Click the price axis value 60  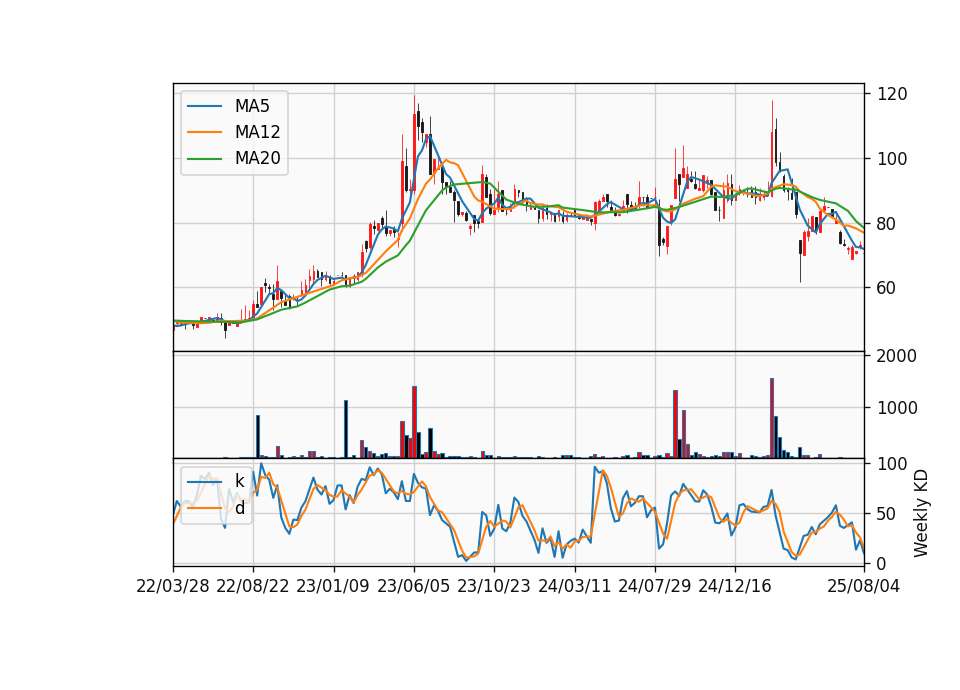(x=887, y=288)
